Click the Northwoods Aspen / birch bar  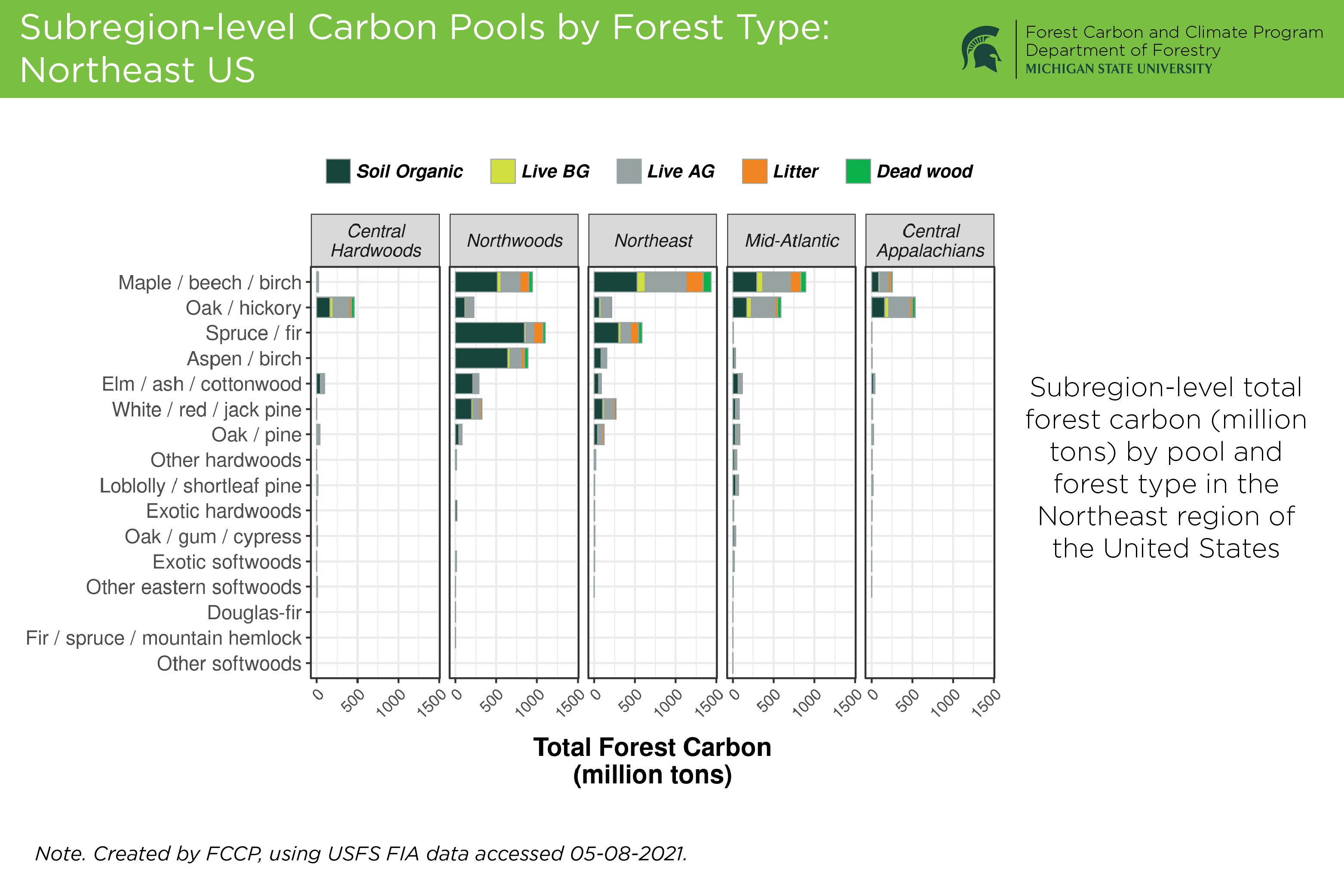(491, 359)
